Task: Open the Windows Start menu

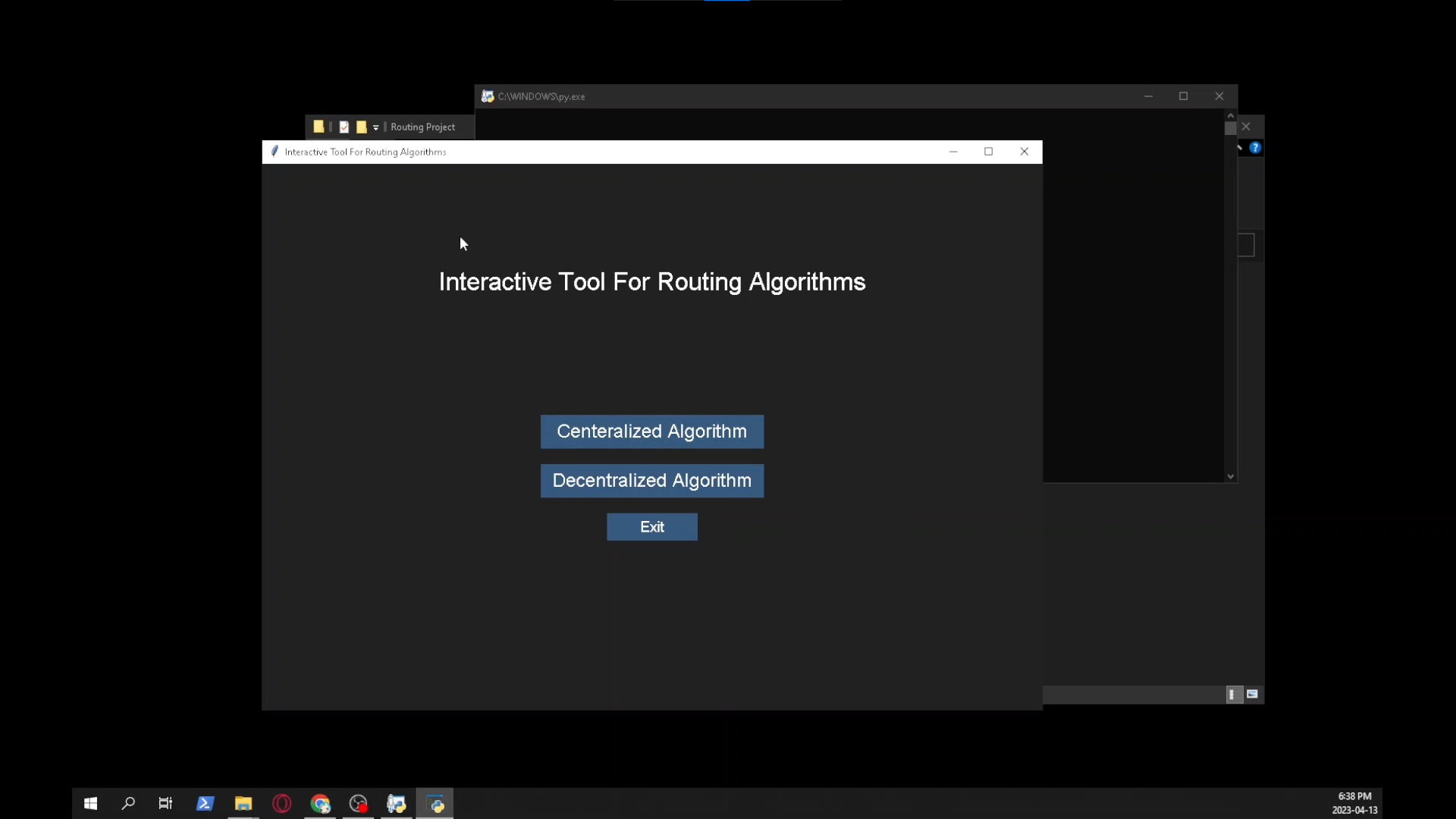Action: click(x=90, y=803)
